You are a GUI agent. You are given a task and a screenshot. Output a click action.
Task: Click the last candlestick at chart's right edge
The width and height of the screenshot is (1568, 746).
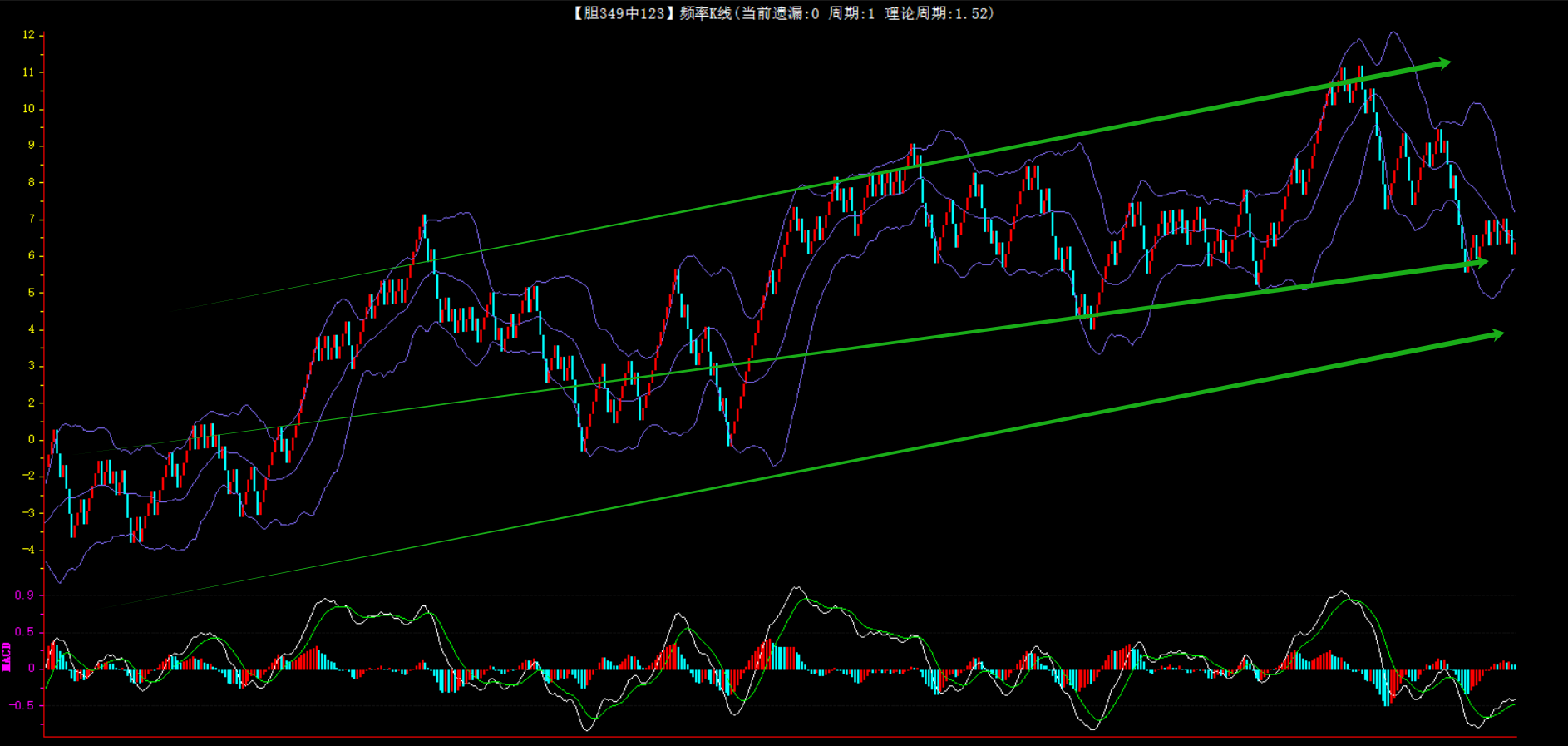1514,247
